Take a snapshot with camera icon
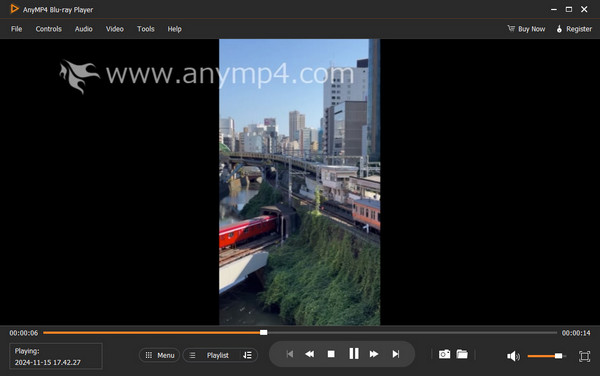The height and width of the screenshot is (376, 600). pyautogui.click(x=444, y=354)
